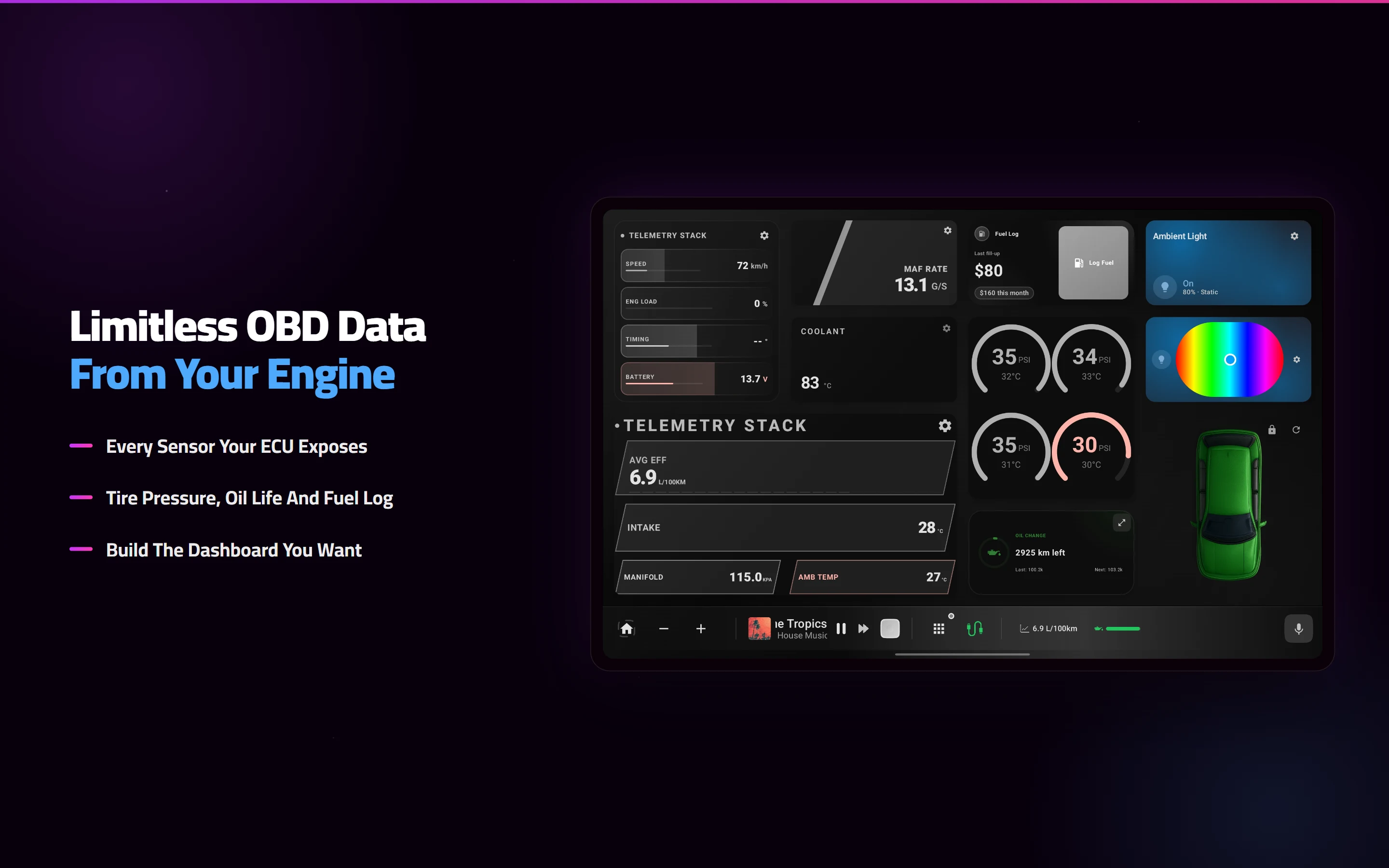Click the MANIFOLD 115.0 tile
1389x868 pixels.
(698, 577)
